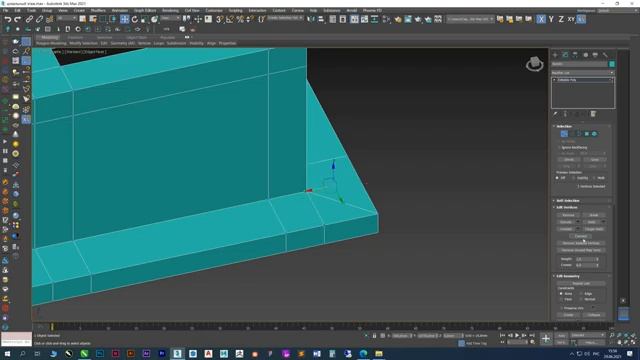
Task: Toggle the Angle Snap icon
Action: [x=230, y=19]
